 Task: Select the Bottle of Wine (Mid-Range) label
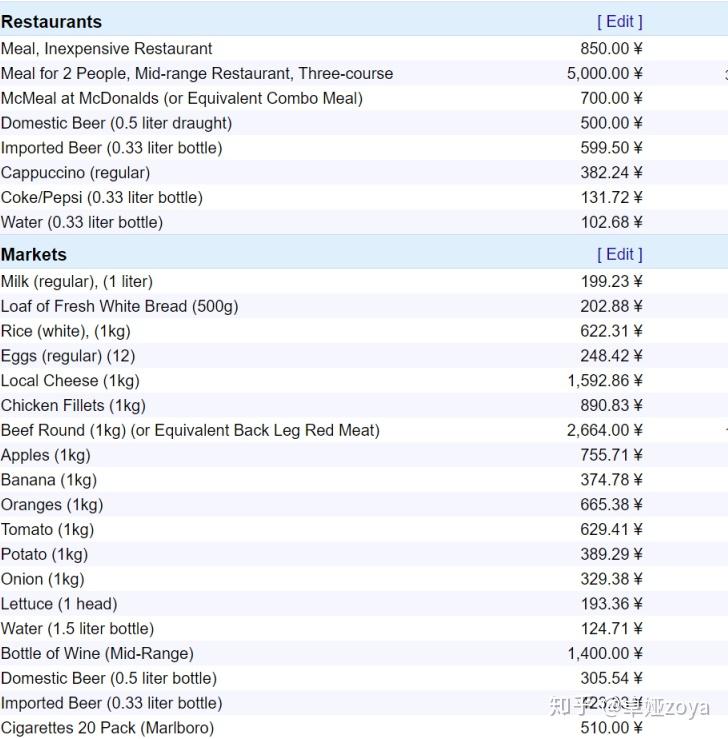coord(97,653)
